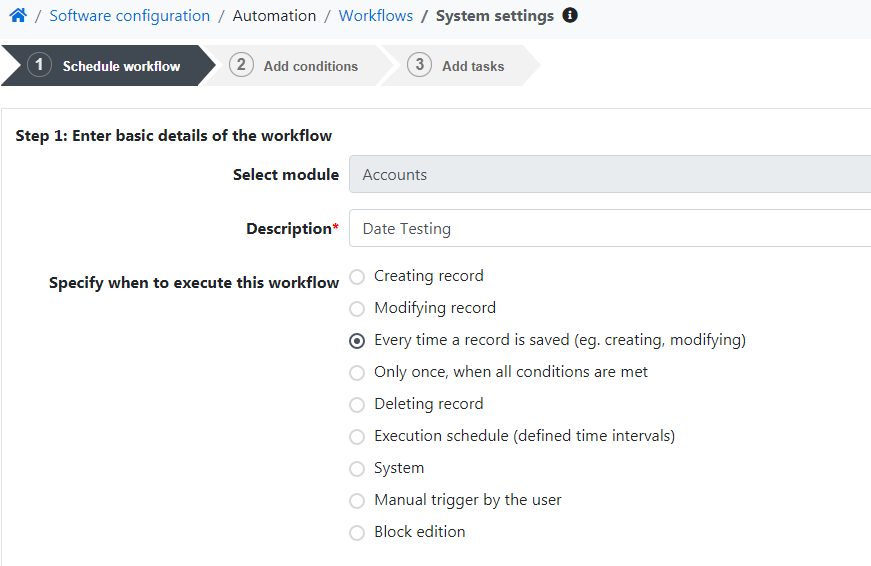Select Modifying record radio option
Screen dimensions: 871x566
357,308
